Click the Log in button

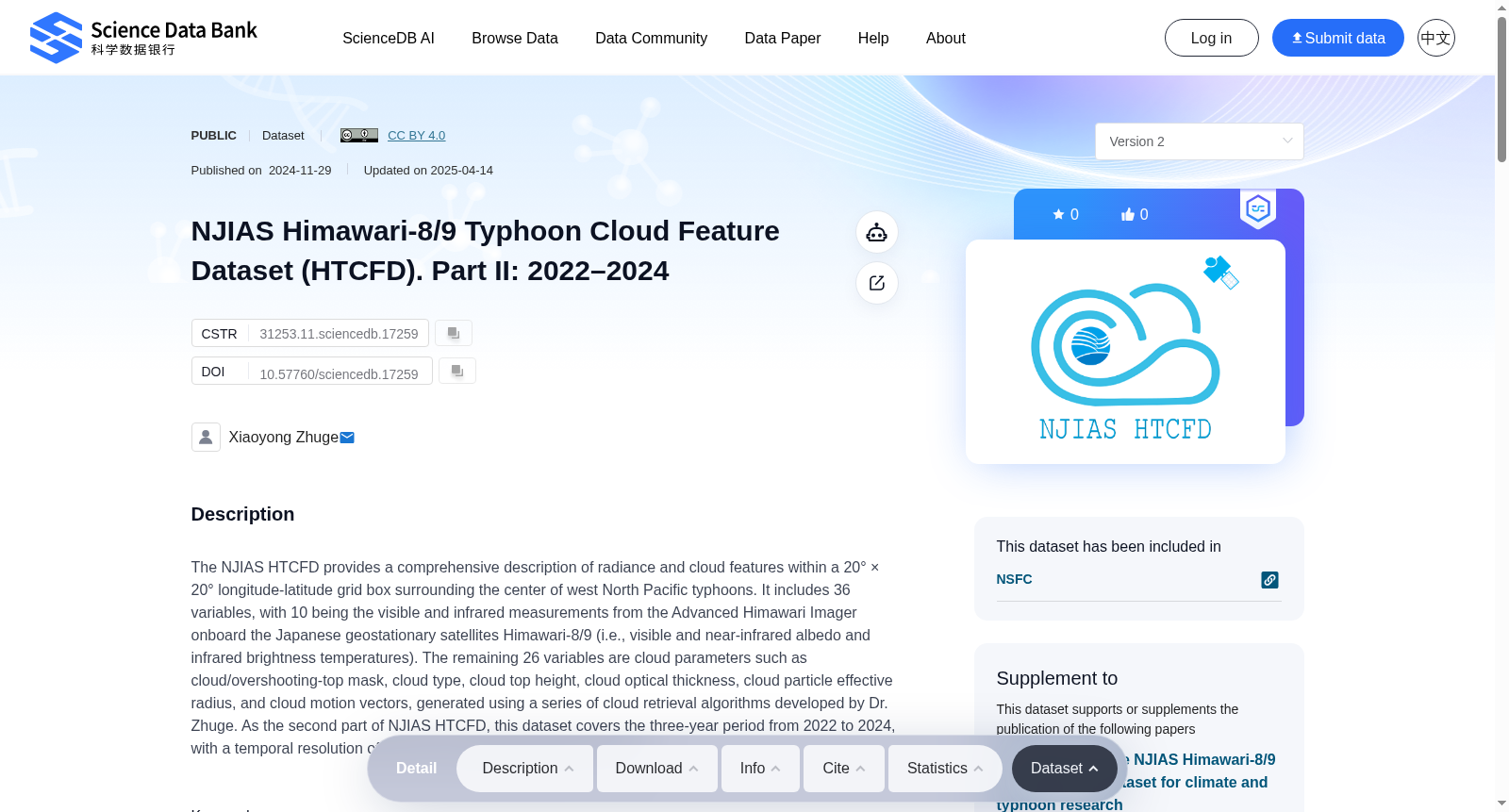coord(1212,38)
